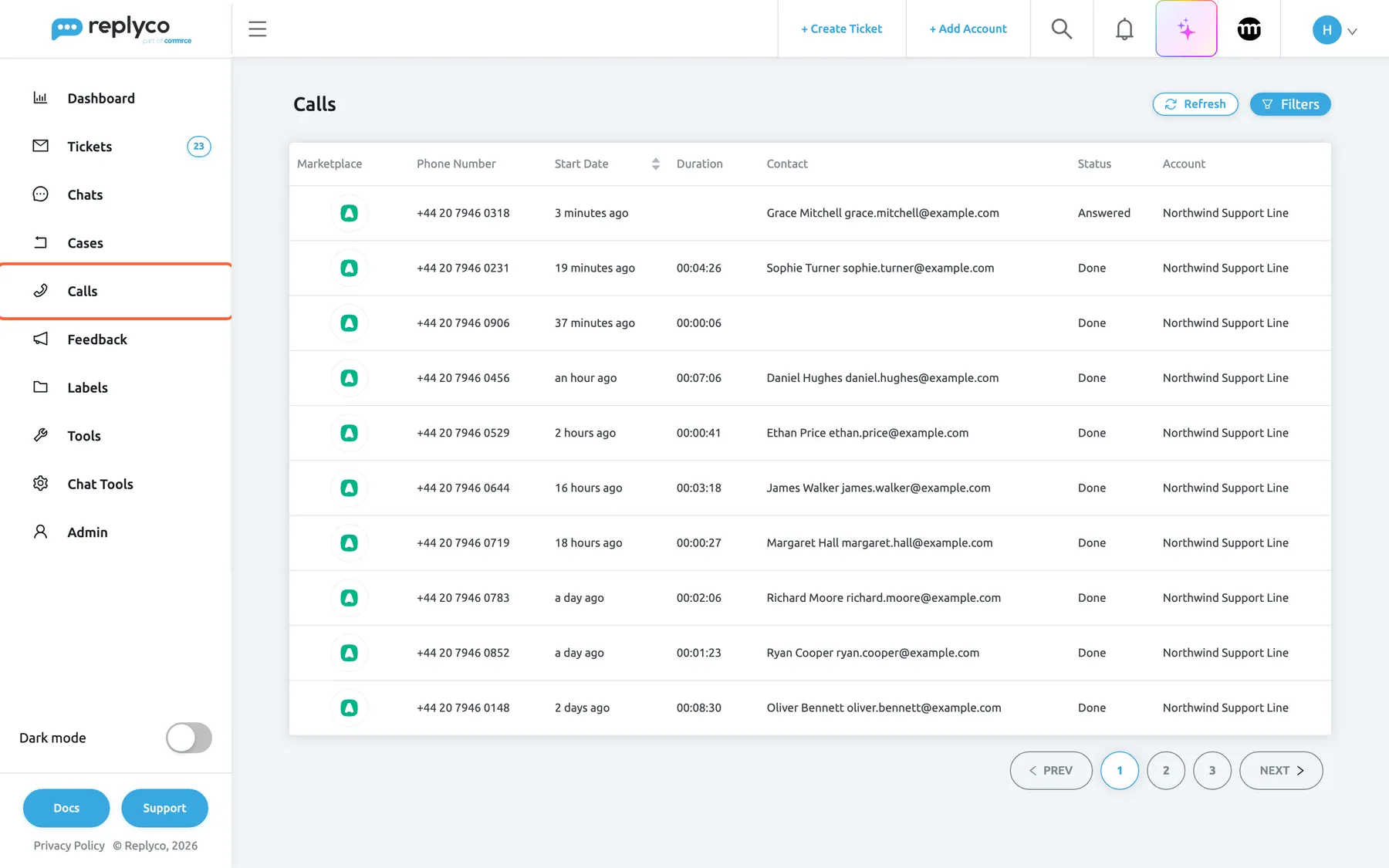
Task: Open the AI sparkle assistant button
Action: pos(1186,29)
